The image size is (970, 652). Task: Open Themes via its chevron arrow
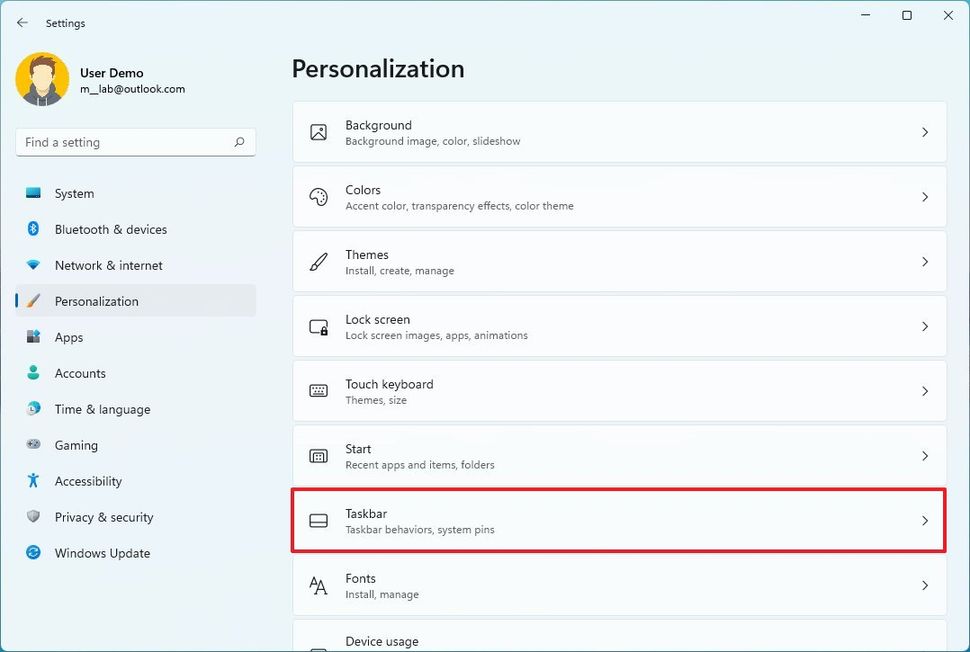924,261
